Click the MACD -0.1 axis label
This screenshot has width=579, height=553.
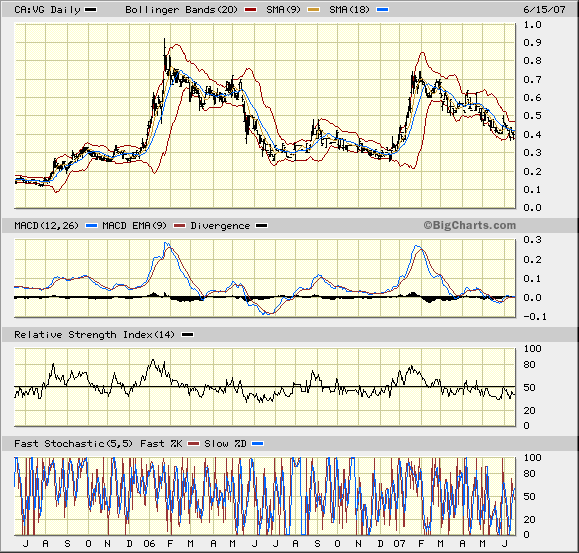tap(535, 317)
